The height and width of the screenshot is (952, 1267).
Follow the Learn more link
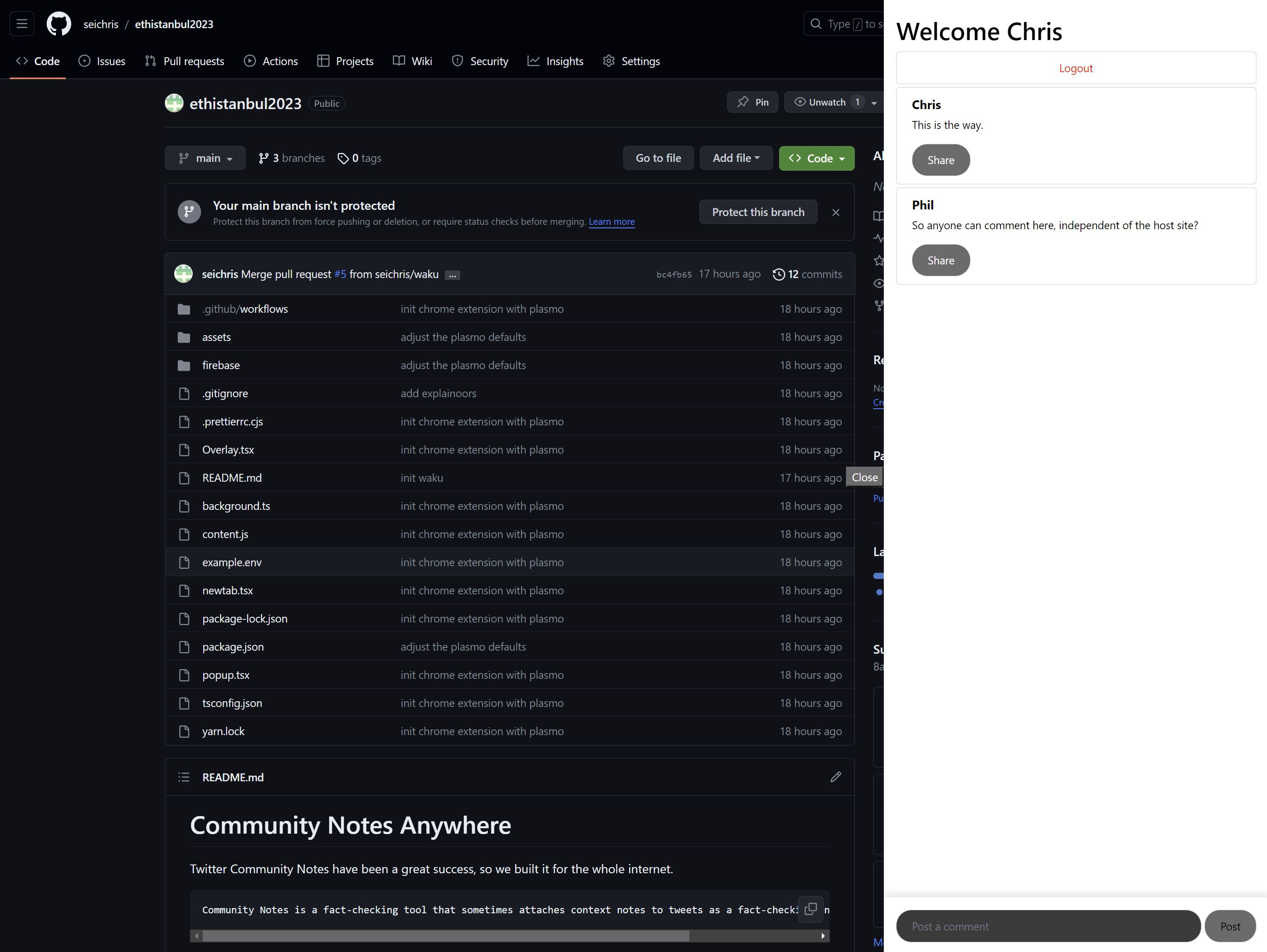pos(612,222)
